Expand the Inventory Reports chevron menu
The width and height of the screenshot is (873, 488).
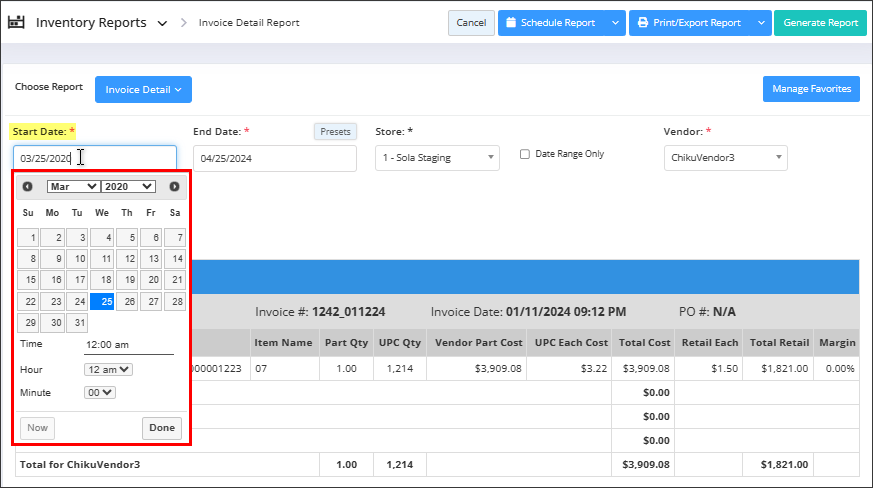162,23
